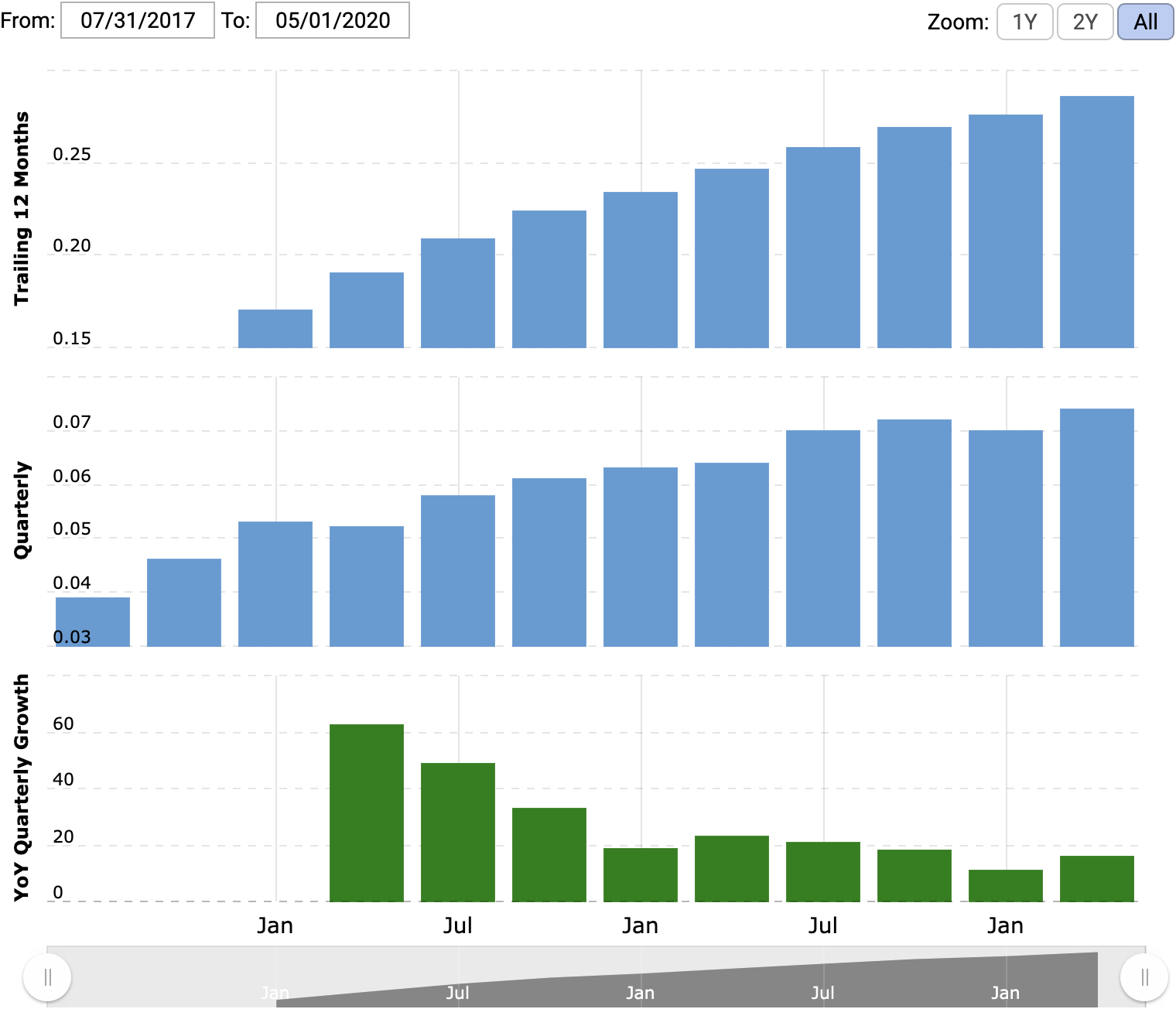Click the 0.25 axis label
This screenshot has width=1176, height=1009.
coord(72,155)
